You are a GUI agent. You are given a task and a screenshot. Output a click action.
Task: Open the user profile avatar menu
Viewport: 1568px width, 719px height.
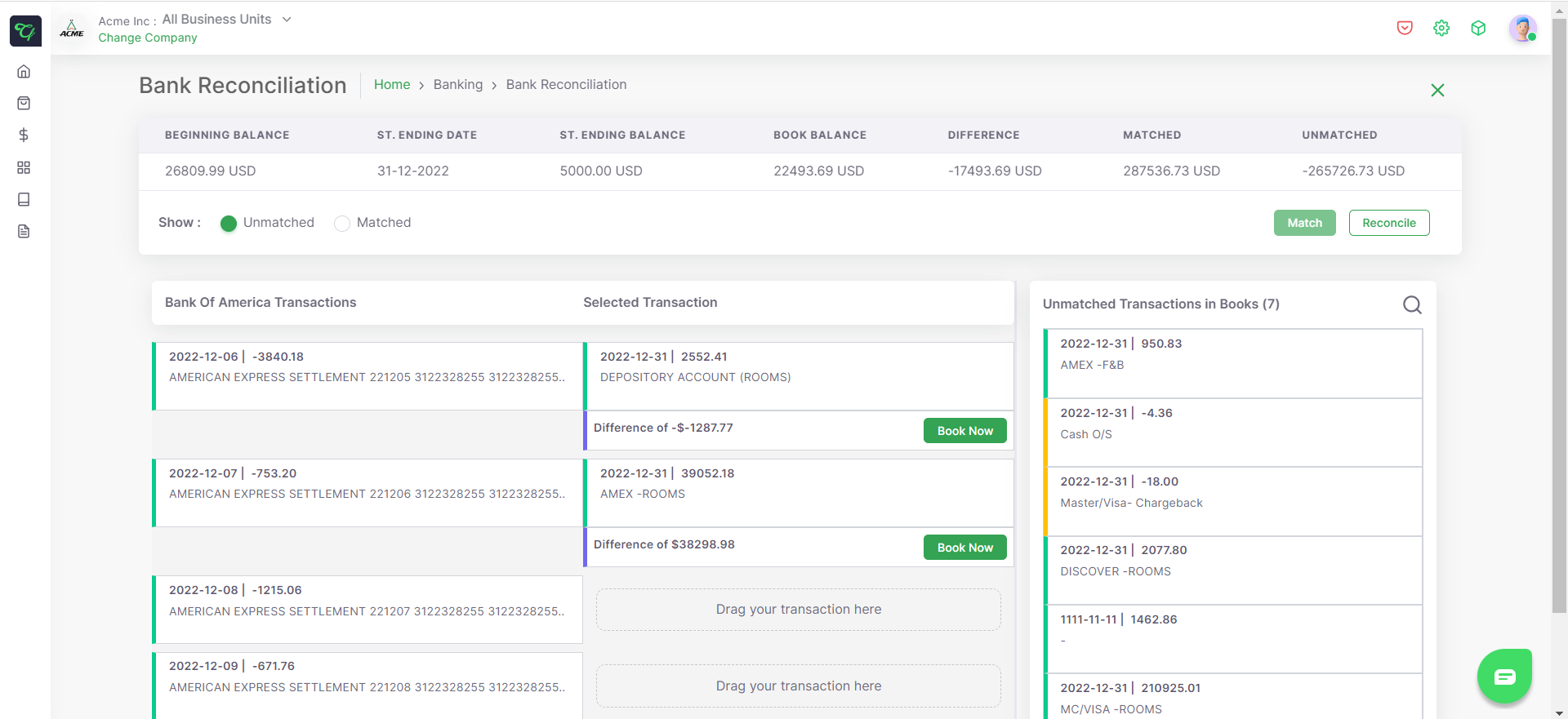click(1523, 29)
